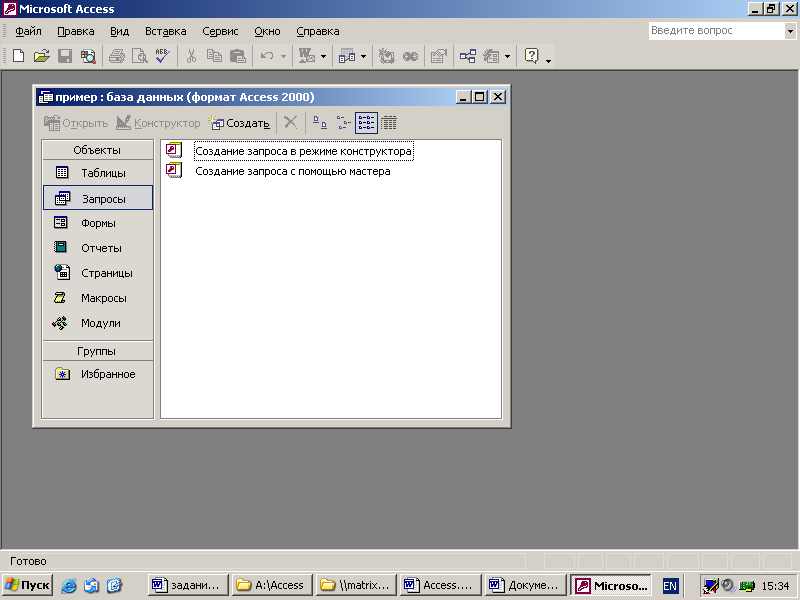Open the Сервис menu
Image resolution: width=800 pixels, height=600 pixels.
point(220,31)
